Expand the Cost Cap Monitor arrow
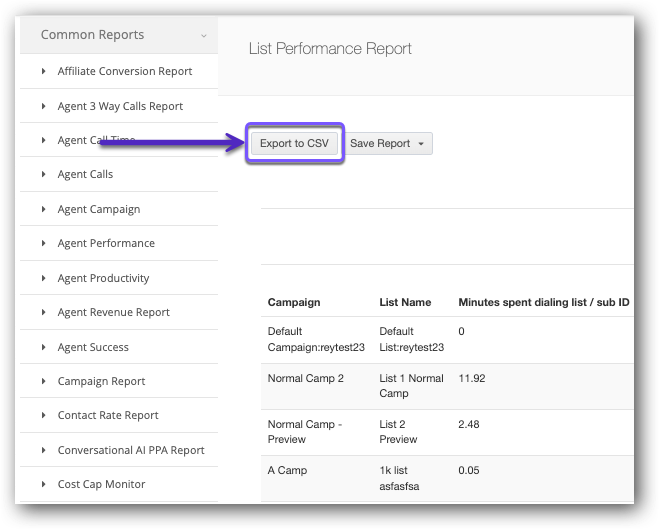 pyautogui.click(x=43, y=484)
